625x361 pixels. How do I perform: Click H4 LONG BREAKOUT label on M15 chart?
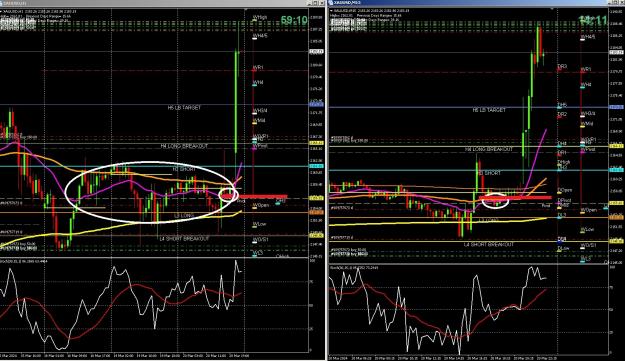(489, 149)
